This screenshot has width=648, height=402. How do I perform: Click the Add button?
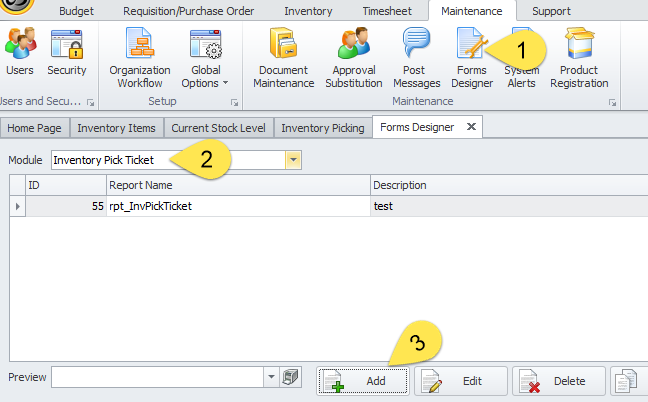pyautogui.click(x=363, y=381)
